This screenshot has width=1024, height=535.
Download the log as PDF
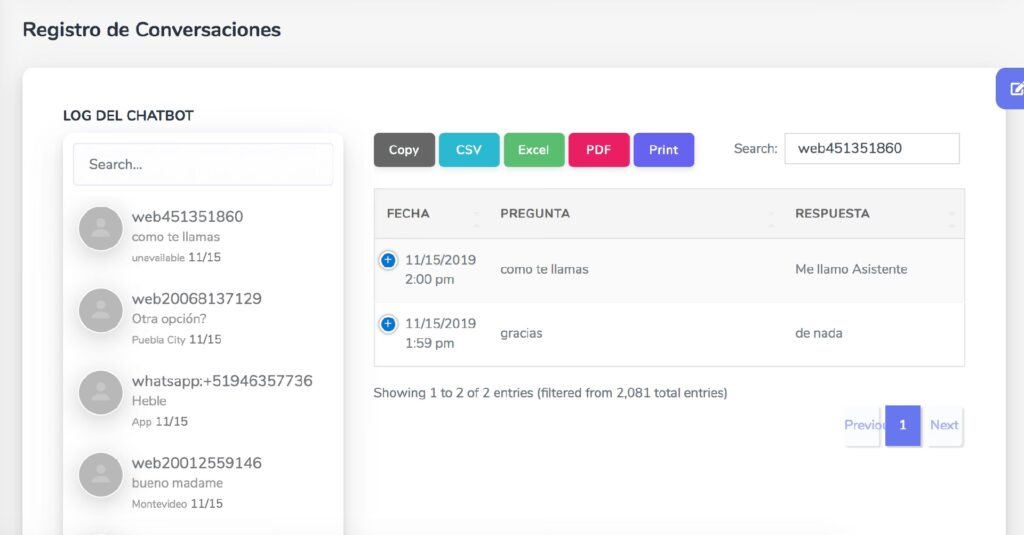598,150
